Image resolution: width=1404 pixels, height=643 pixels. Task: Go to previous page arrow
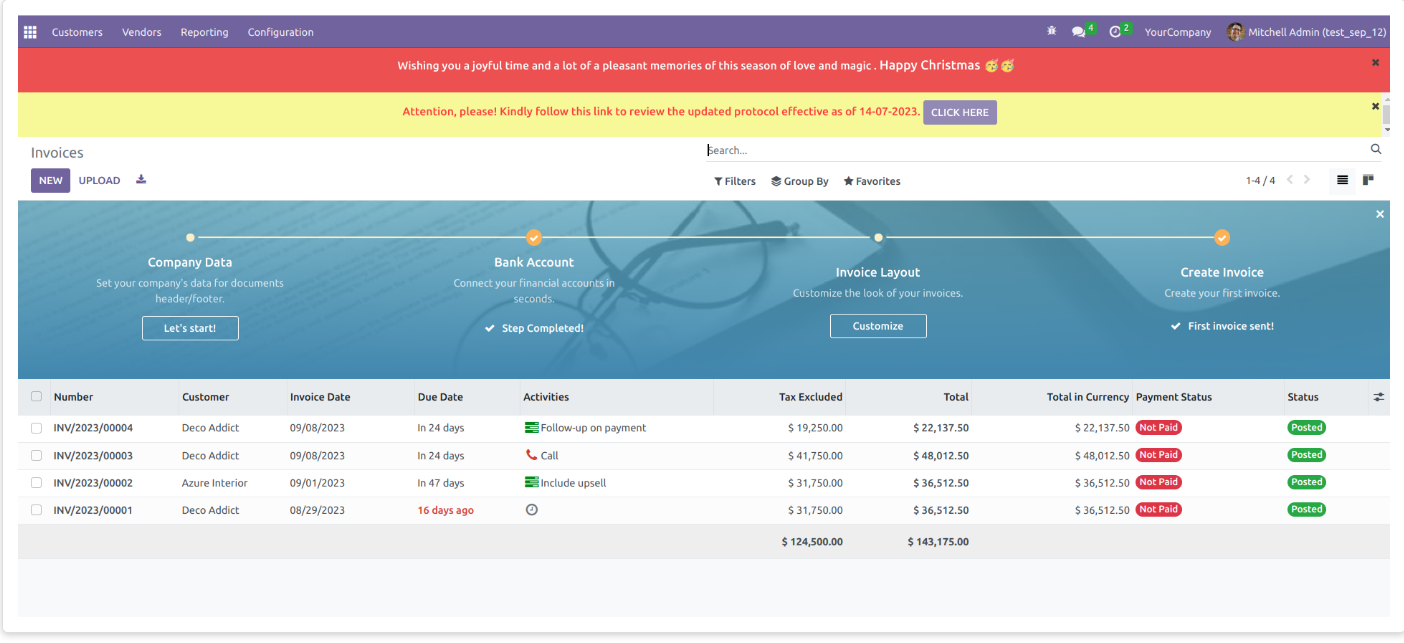click(x=1290, y=180)
